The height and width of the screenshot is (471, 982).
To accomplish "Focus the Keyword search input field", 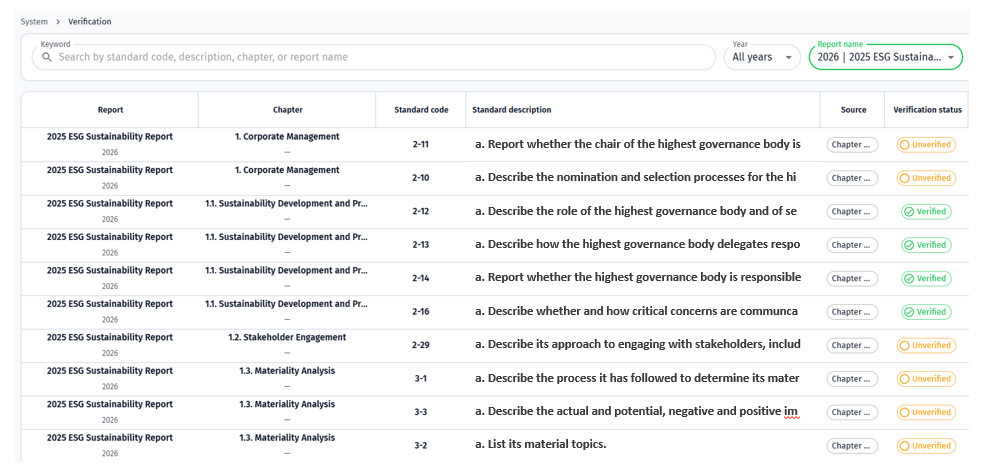I will pyautogui.click(x=373, y=57).
